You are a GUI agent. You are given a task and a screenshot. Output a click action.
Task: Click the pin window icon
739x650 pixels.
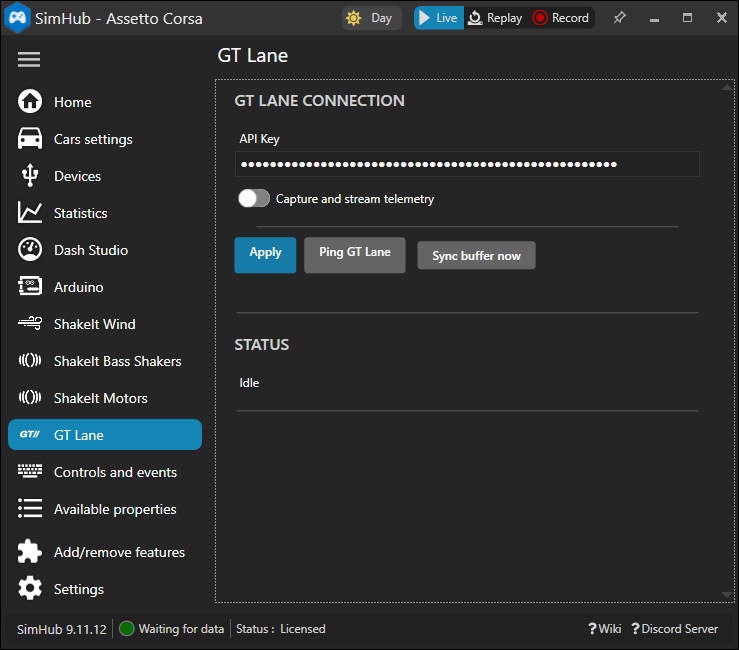point(619,18)
